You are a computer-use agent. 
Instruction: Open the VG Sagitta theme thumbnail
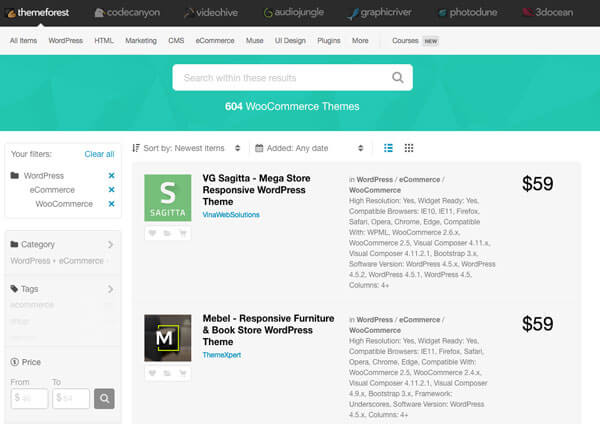point(168,198)
